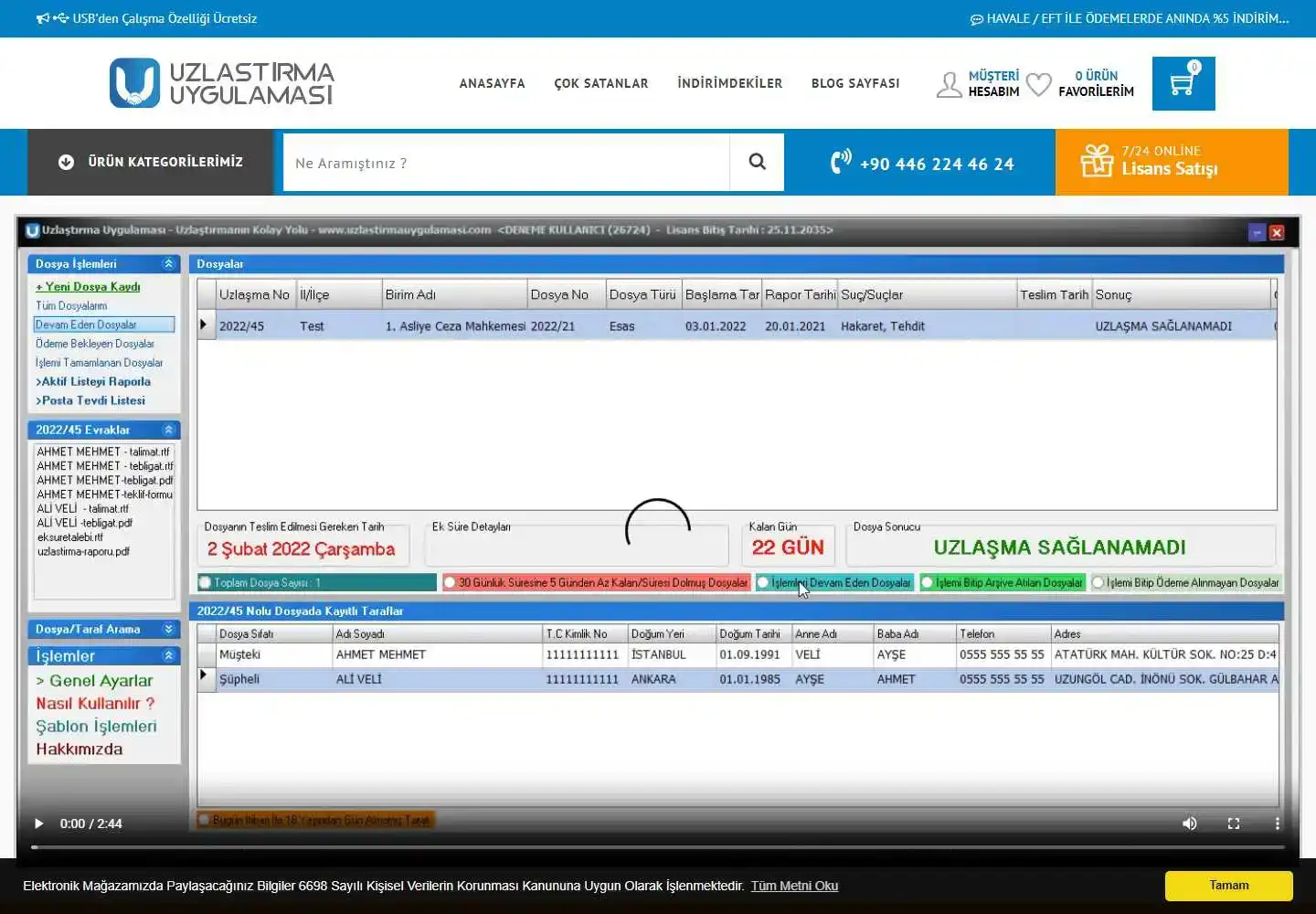The image size is (1316, 914).
Task: Select AHMET MEHMET-tebligat.pdf file
Action: (104, 480)
